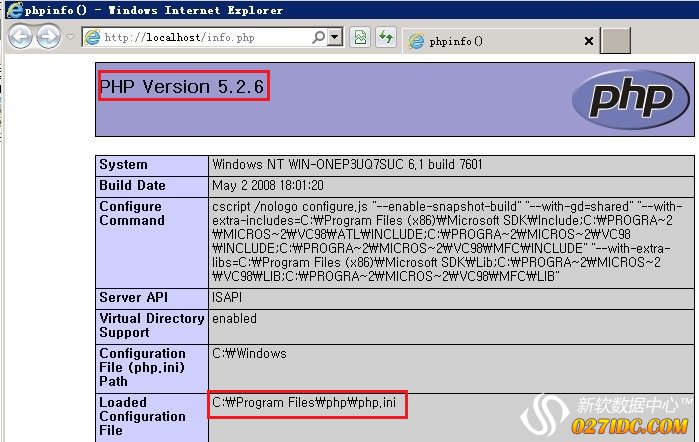Image resolution: width=699 pixels, height=442 pixels.
Task: Click the Compatibility View page icon
Action: coord(360,37)
